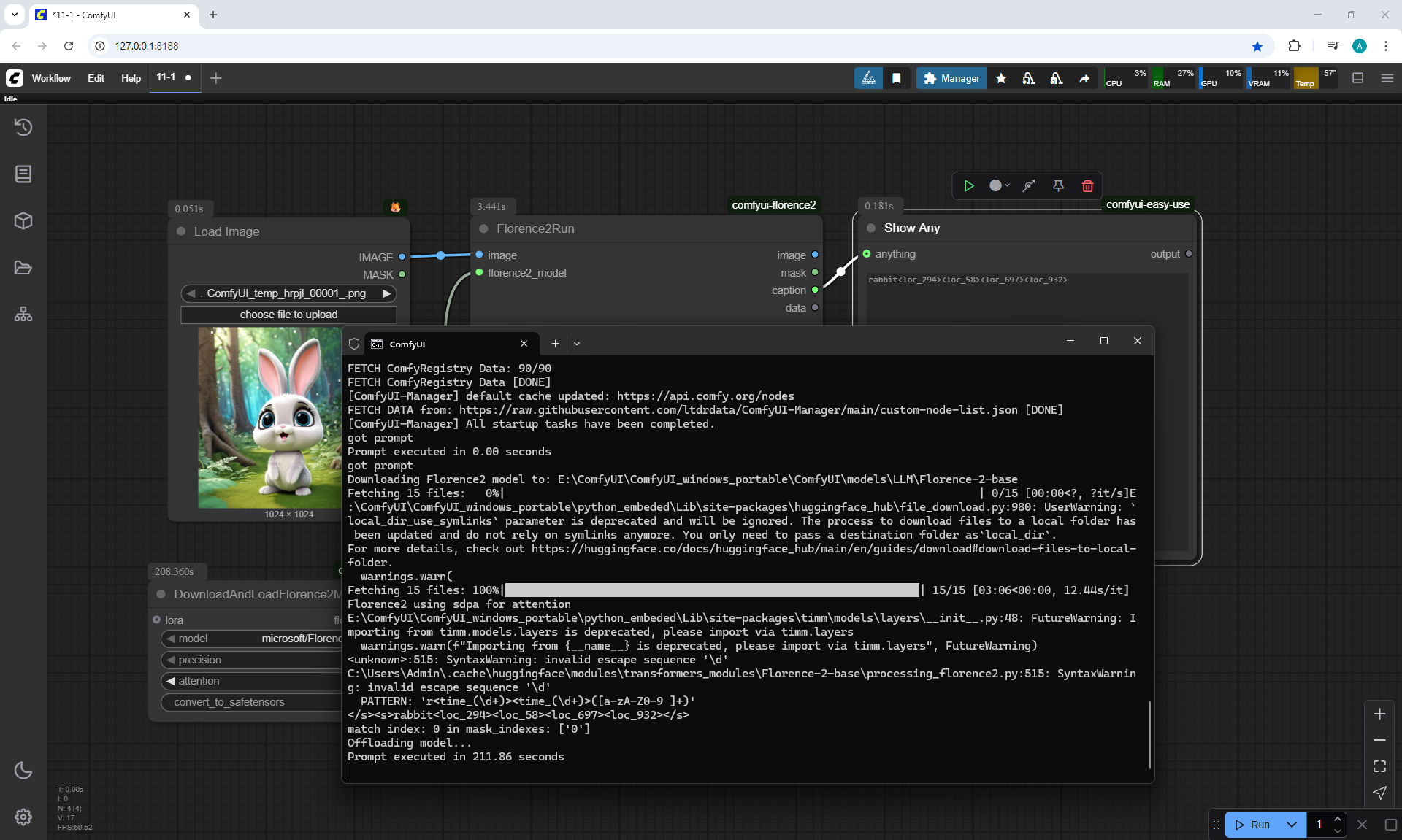Viewport: 1402px width, 840px height.
Task: Open the model library tree icon
Action: click(23, 314)
